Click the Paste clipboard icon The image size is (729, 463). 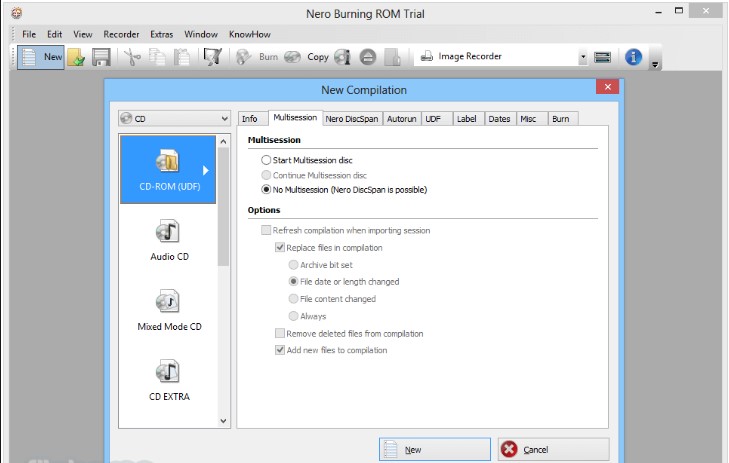(182, 57)
